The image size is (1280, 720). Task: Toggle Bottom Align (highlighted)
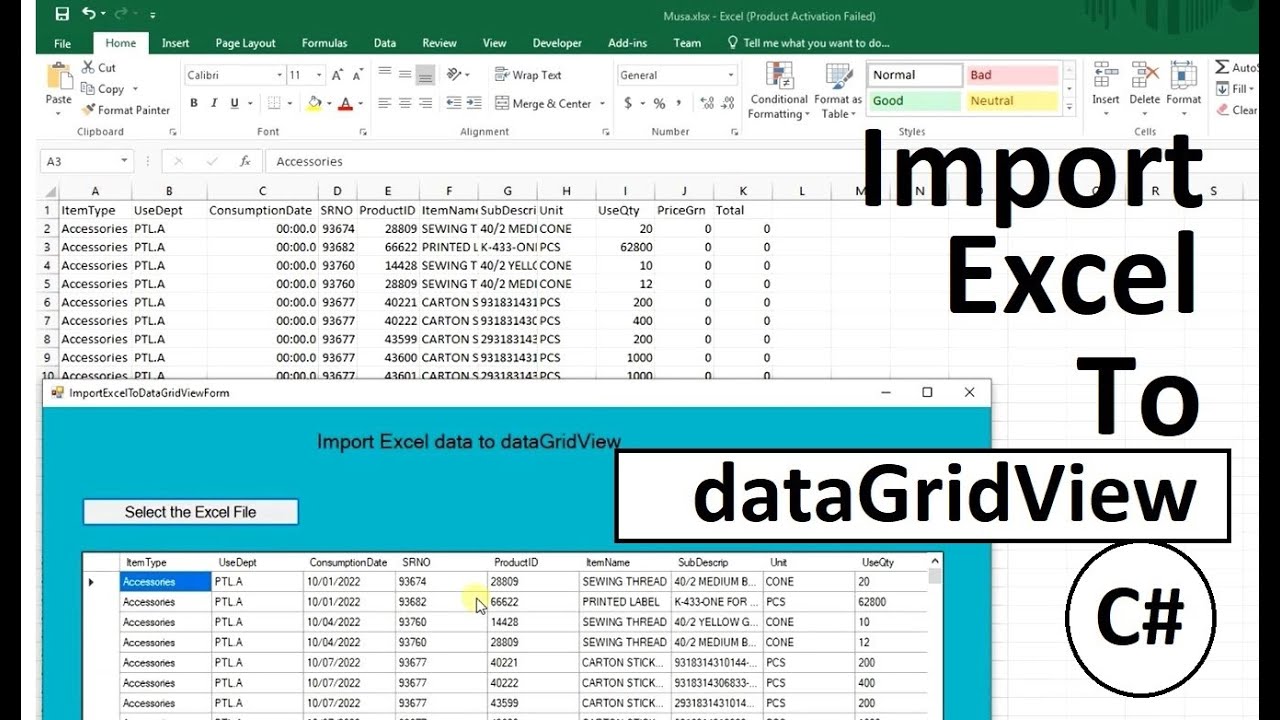click(426, 75)
